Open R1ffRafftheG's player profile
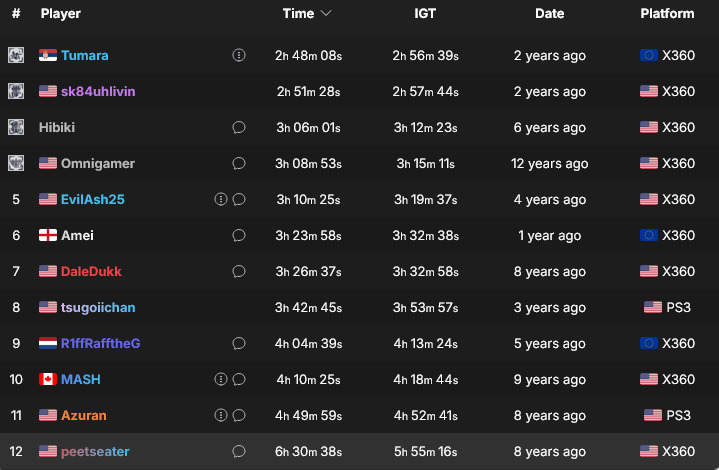This screenshot has width=719, height=470. point(100,343)
